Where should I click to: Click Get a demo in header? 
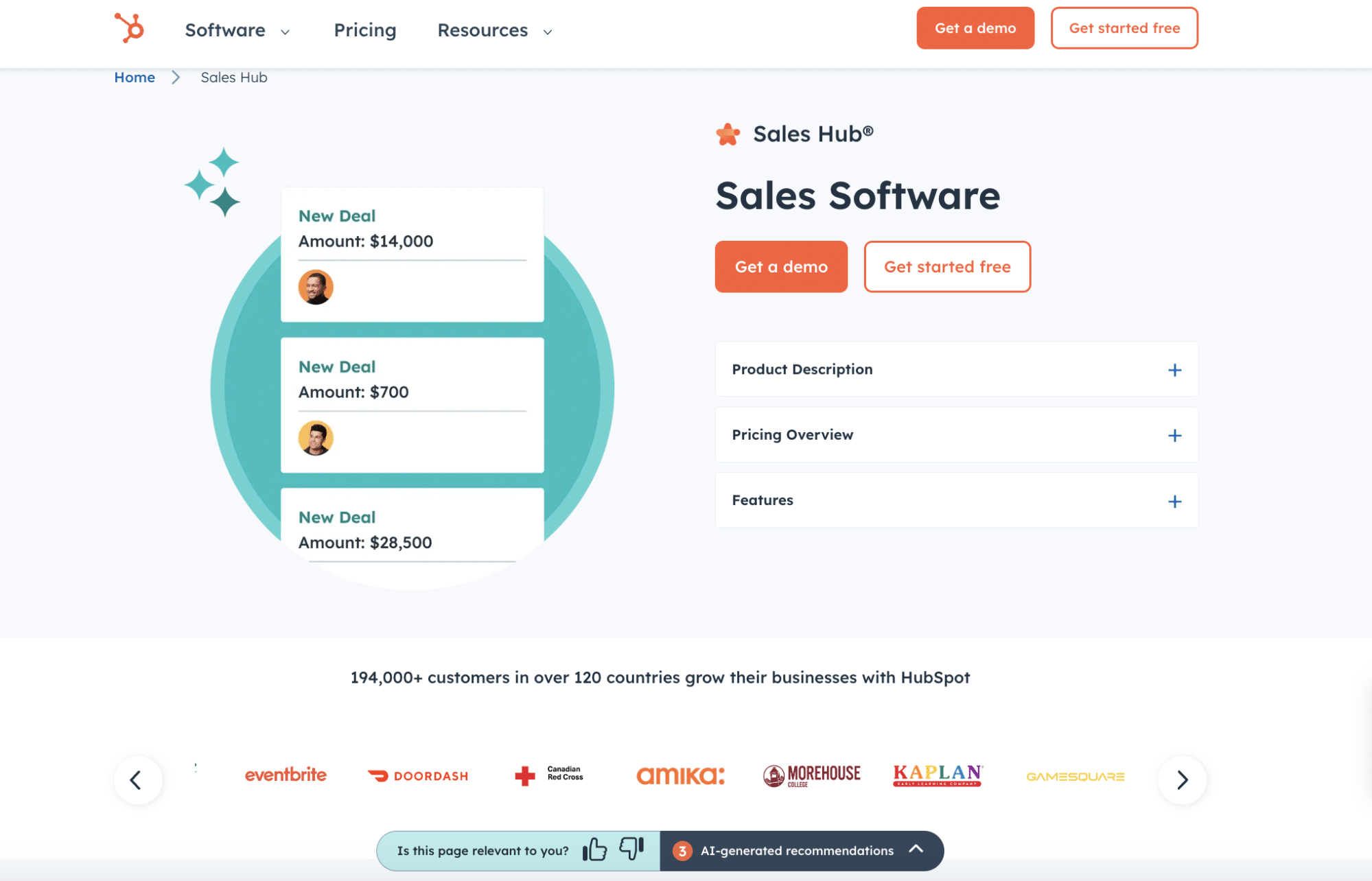point(975,28)
